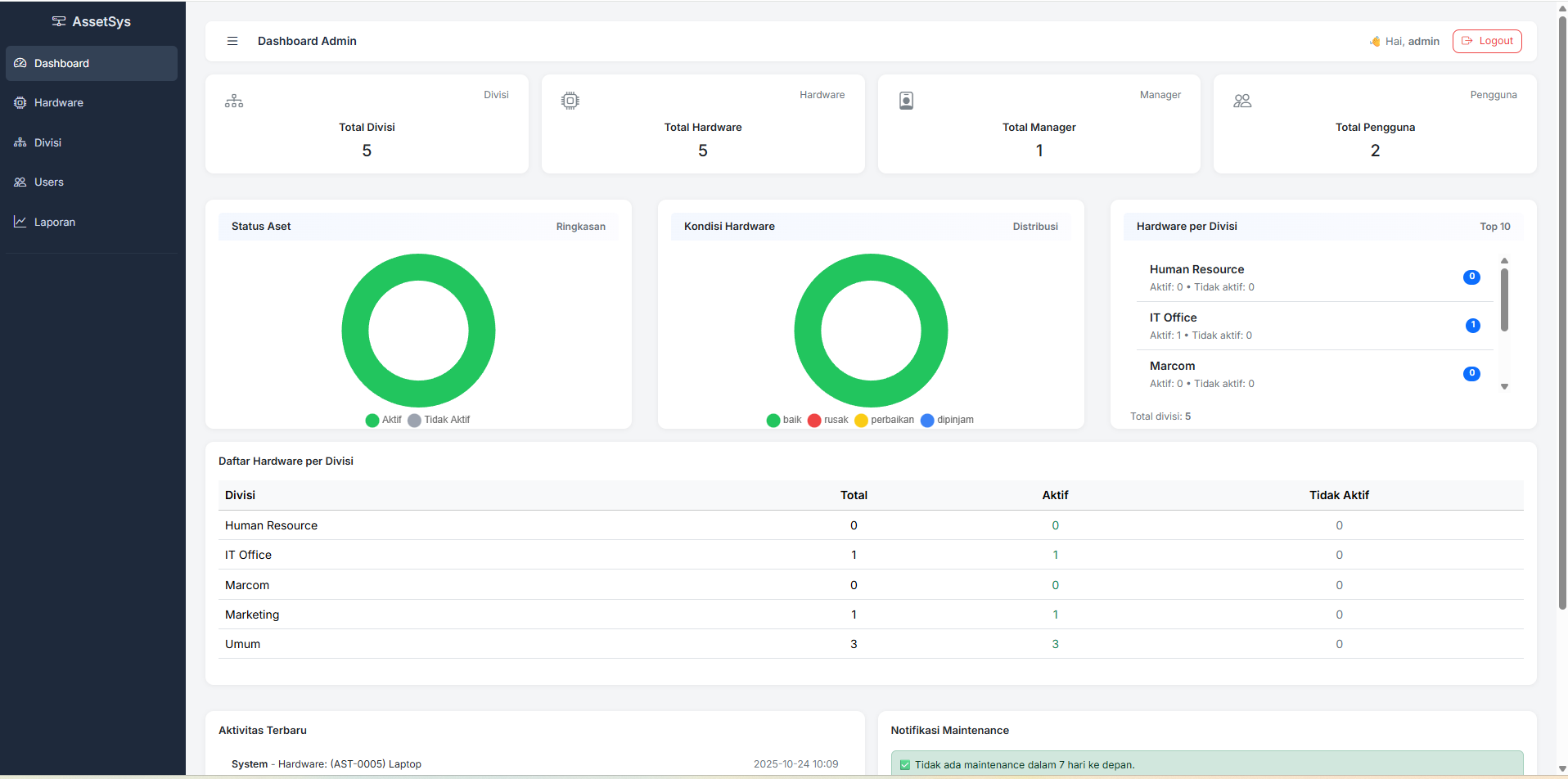This screenshot has width=1568, height=779.
Task: Click the Logout button
Action: (1487, 41)
